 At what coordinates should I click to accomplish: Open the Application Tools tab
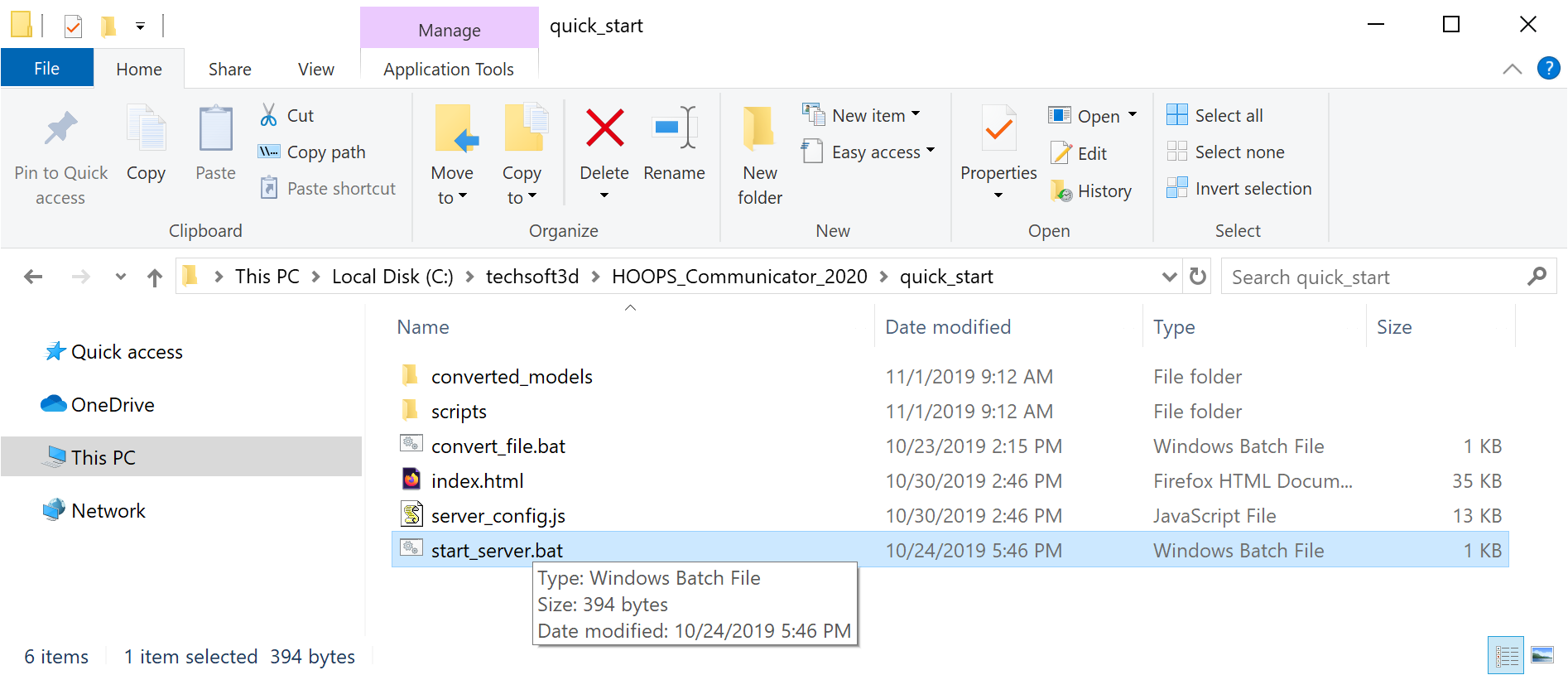449,69
